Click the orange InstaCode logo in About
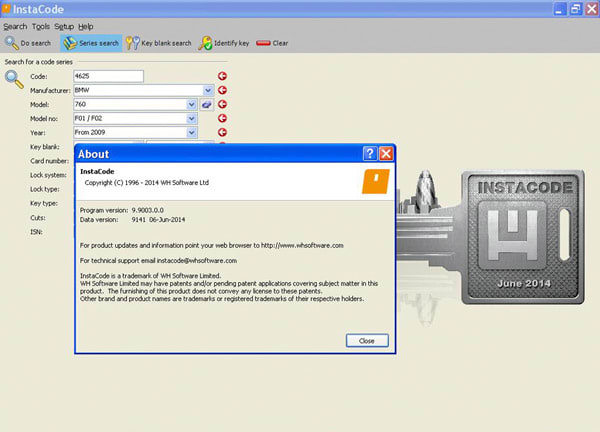The image size is (600, 432). [x=376, y=181]
